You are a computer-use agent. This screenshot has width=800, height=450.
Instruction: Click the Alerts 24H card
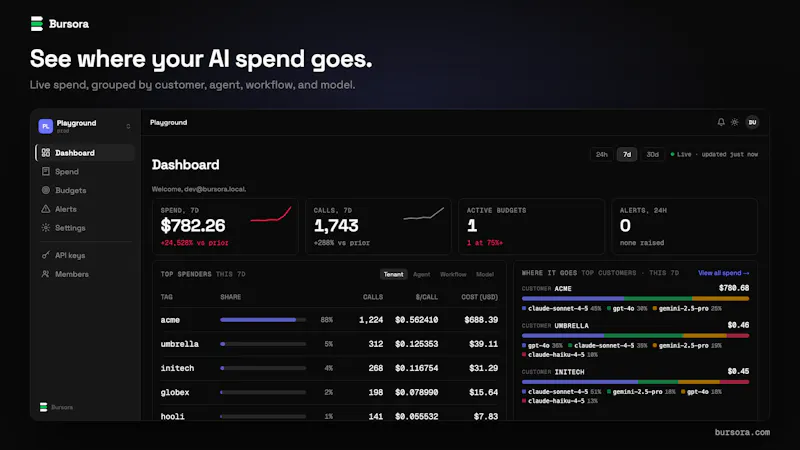click(684, 227)
